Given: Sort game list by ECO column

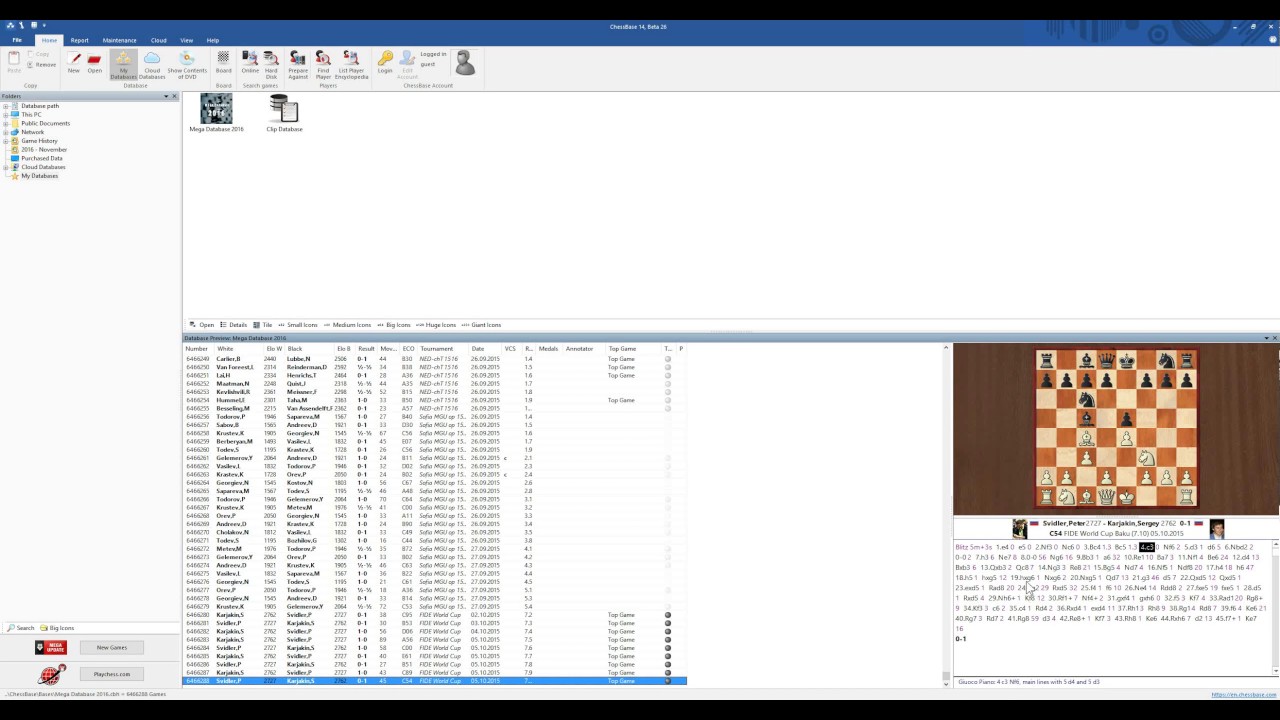Looking at the screenshot, I should pyautogui.click(x=408, y=349).
